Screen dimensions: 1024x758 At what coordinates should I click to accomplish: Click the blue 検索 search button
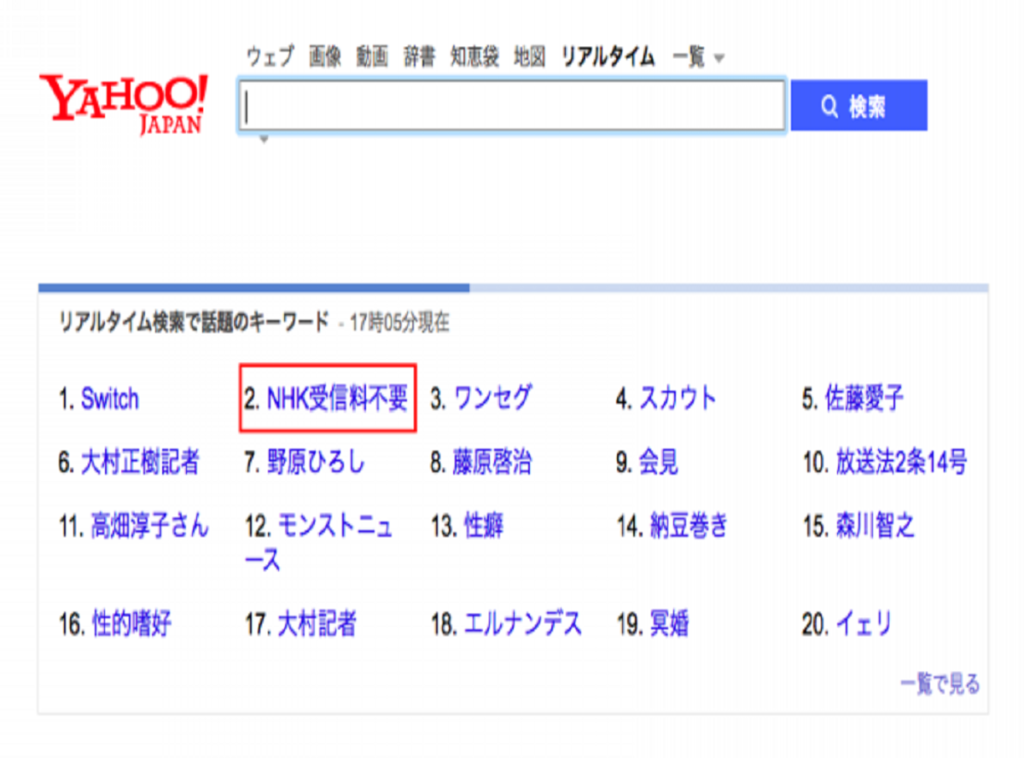(858, 106)
